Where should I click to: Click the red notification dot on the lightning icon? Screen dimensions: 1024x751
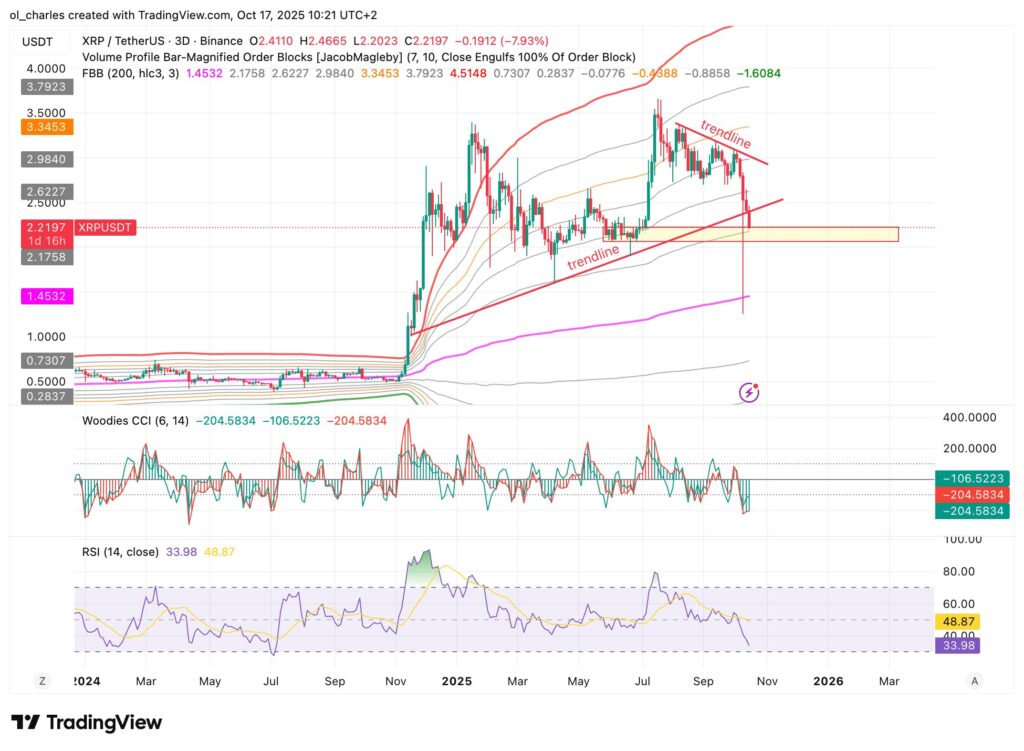tap(756, 384)
